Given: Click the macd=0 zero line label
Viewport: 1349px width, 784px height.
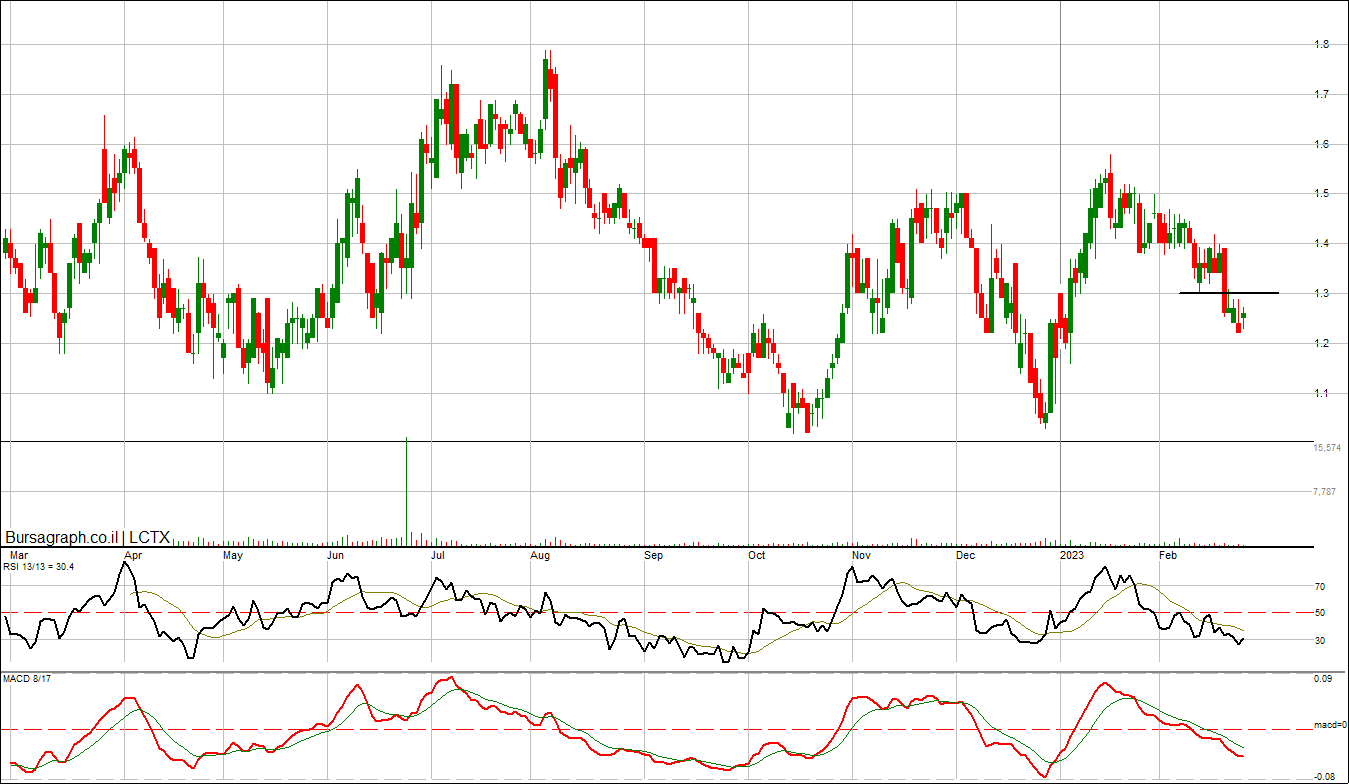Looking at the screenshot, I should (x=1330, y=726).
